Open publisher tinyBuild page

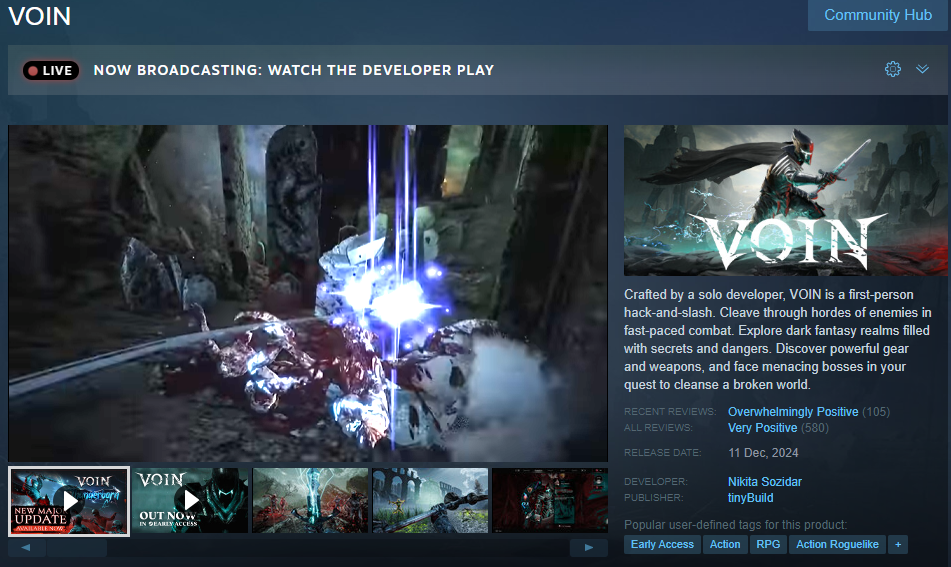[x=750, y=498]
